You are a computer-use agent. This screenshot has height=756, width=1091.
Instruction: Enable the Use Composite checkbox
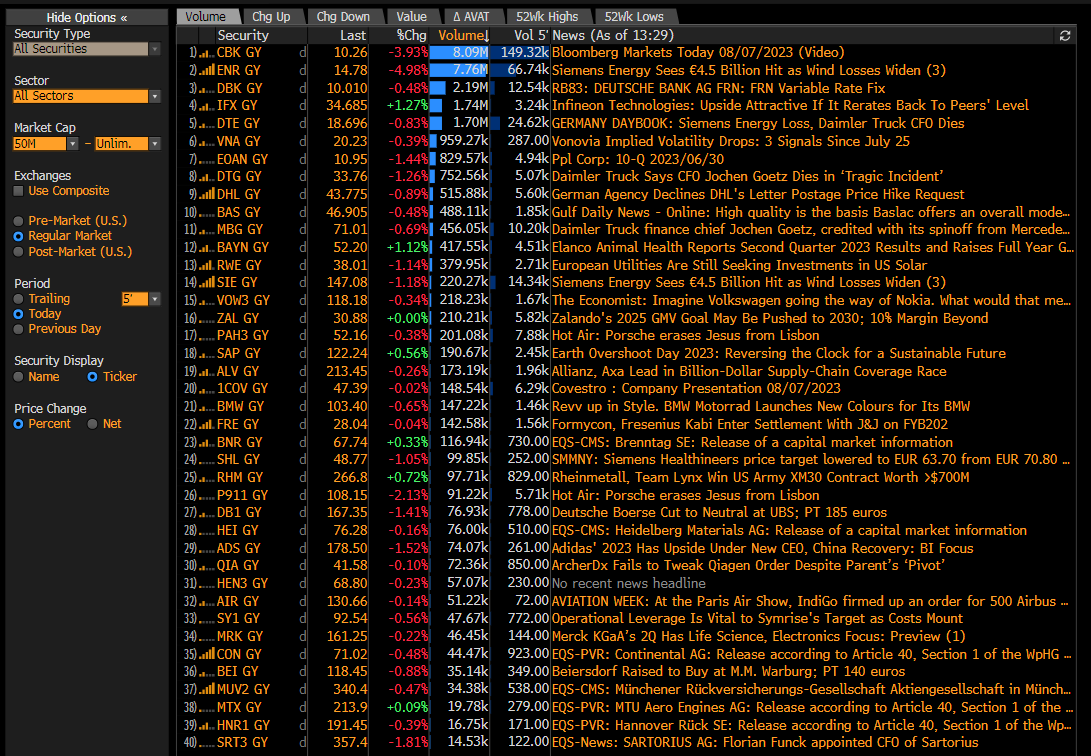[19, 191]
